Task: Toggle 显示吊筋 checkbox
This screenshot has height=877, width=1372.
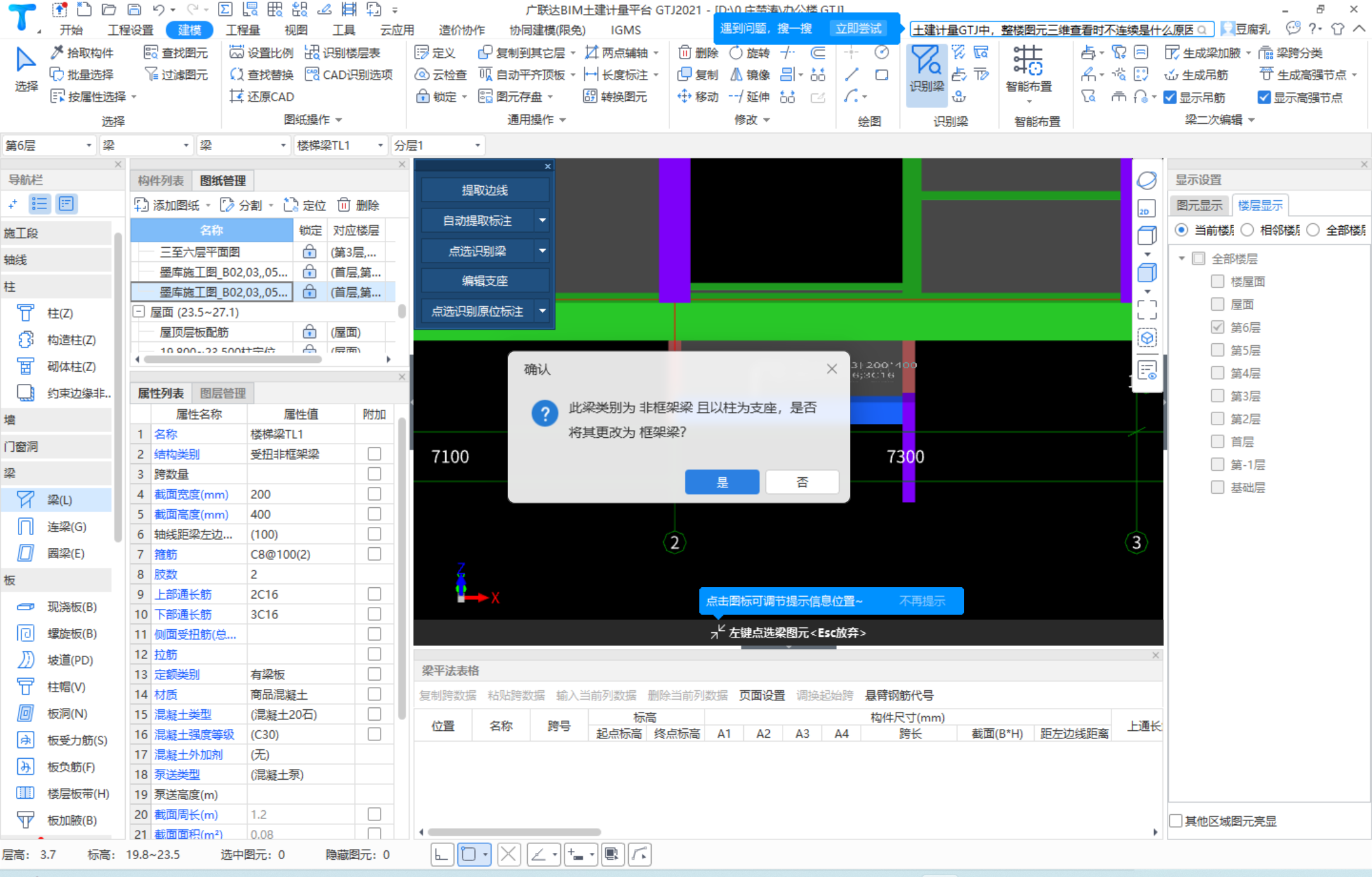Action: [x=1170, y=97]
